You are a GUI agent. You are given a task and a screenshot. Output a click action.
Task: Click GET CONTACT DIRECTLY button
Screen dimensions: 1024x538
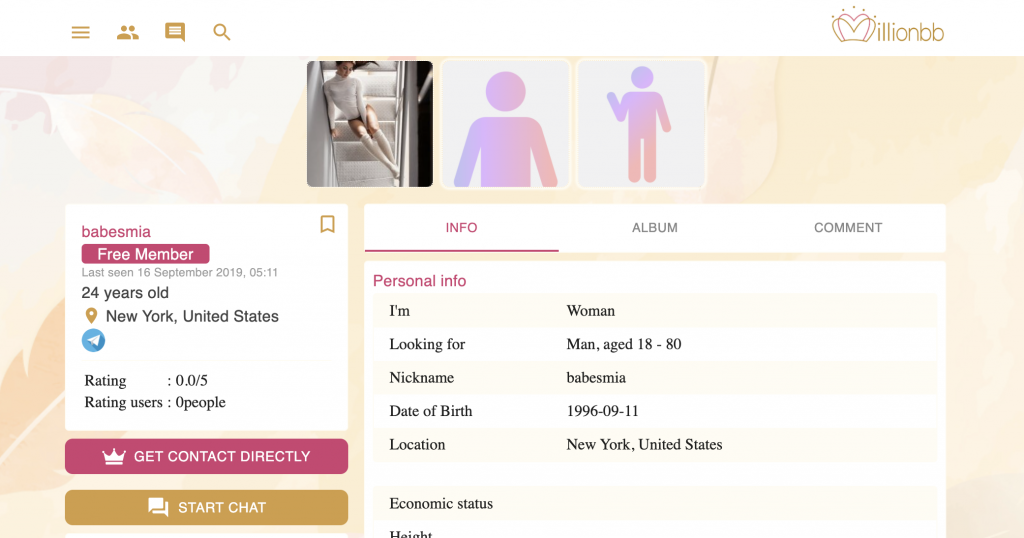click(x=206, y=456)
